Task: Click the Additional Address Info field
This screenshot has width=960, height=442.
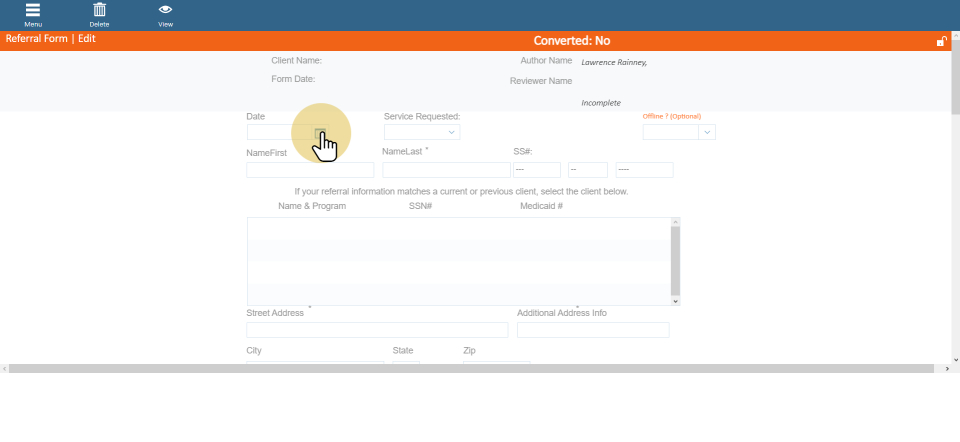Action: tap(593, 330)
